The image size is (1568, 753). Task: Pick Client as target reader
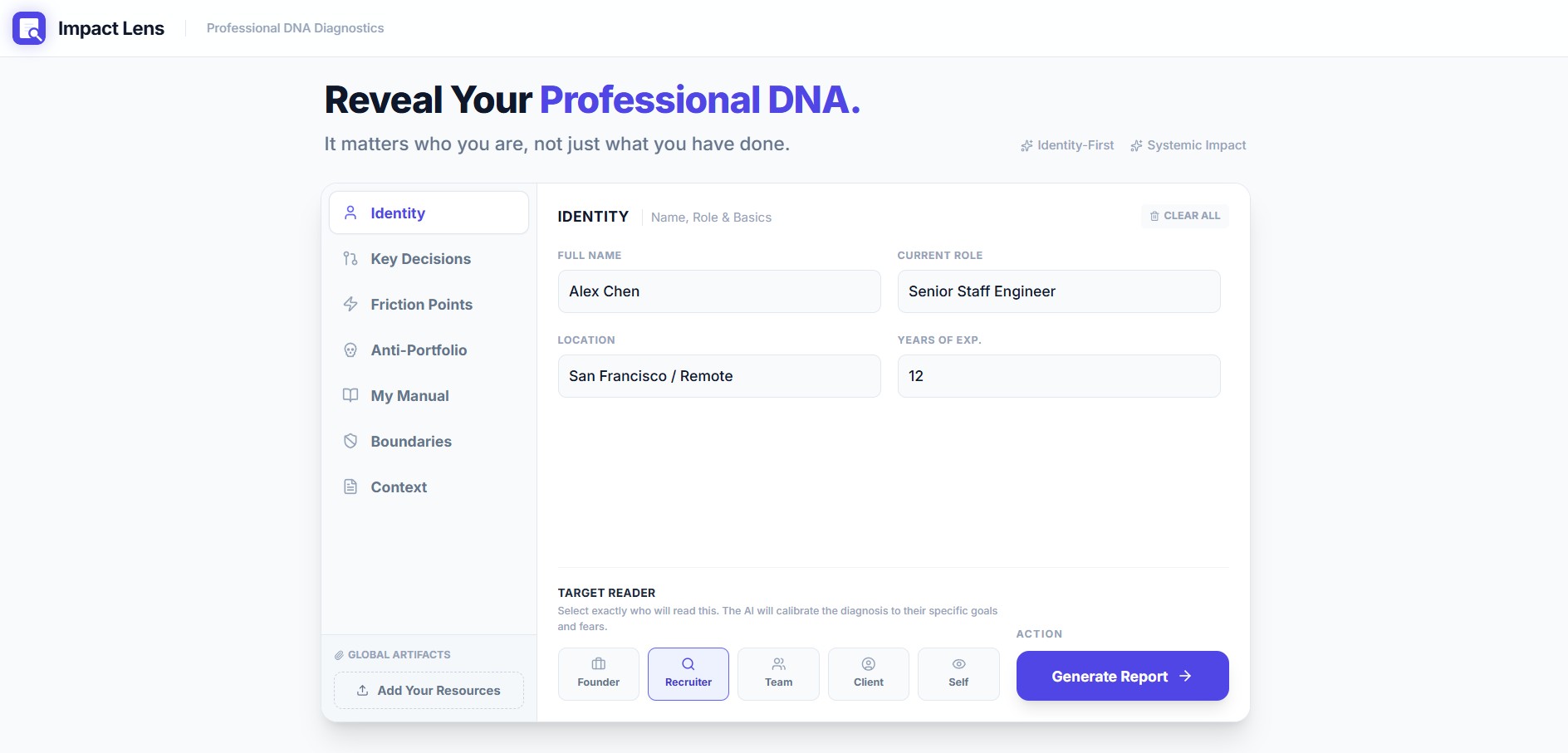pyautogui.click(x=869, y=673)
